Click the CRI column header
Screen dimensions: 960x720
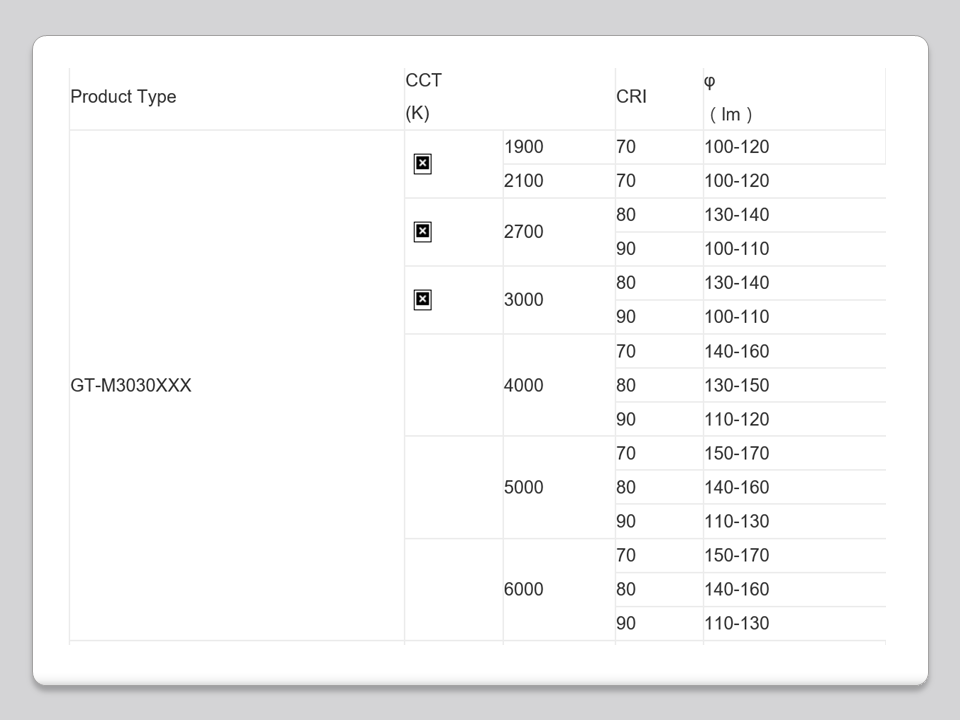(631, 97)
